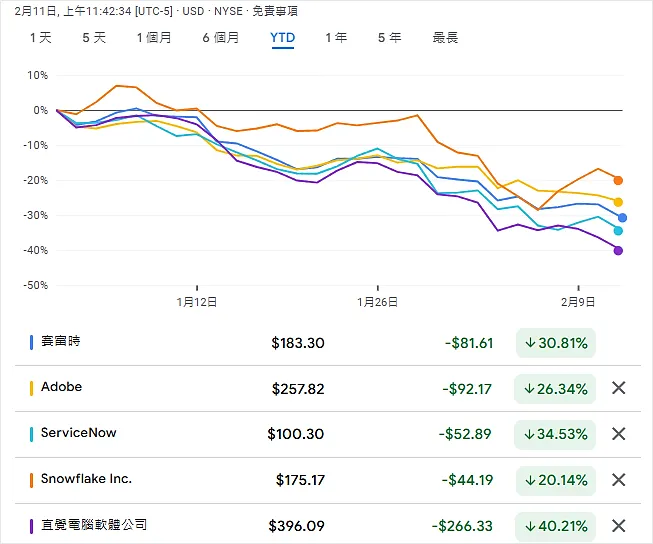The width and height of the screenshot is (653, 544).
Task: Click the $183.30 price value
Action: click(298, 343)
